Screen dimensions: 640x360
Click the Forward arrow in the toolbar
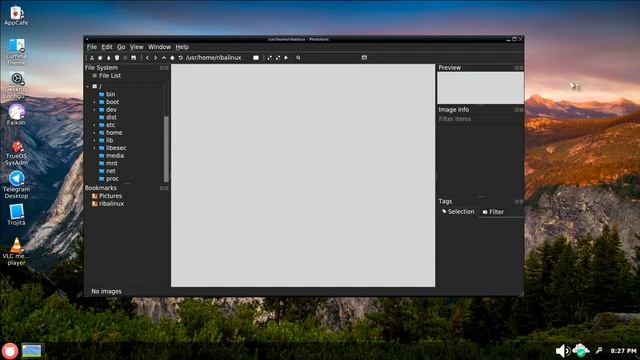(x=156, y=58)
